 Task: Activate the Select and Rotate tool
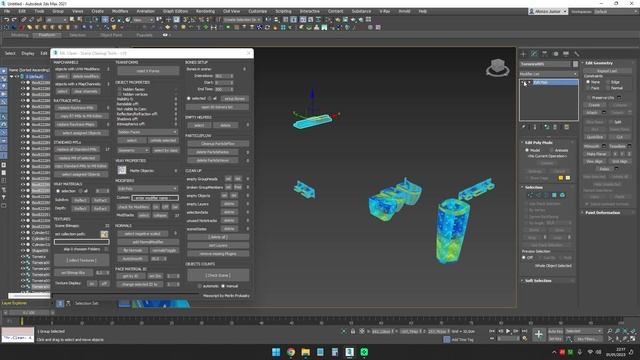click(x=113, y=20)
